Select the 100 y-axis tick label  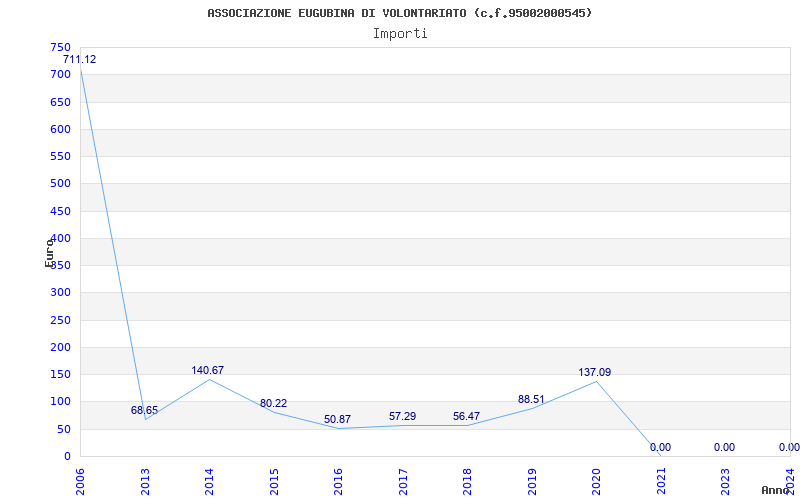point(60,402)
